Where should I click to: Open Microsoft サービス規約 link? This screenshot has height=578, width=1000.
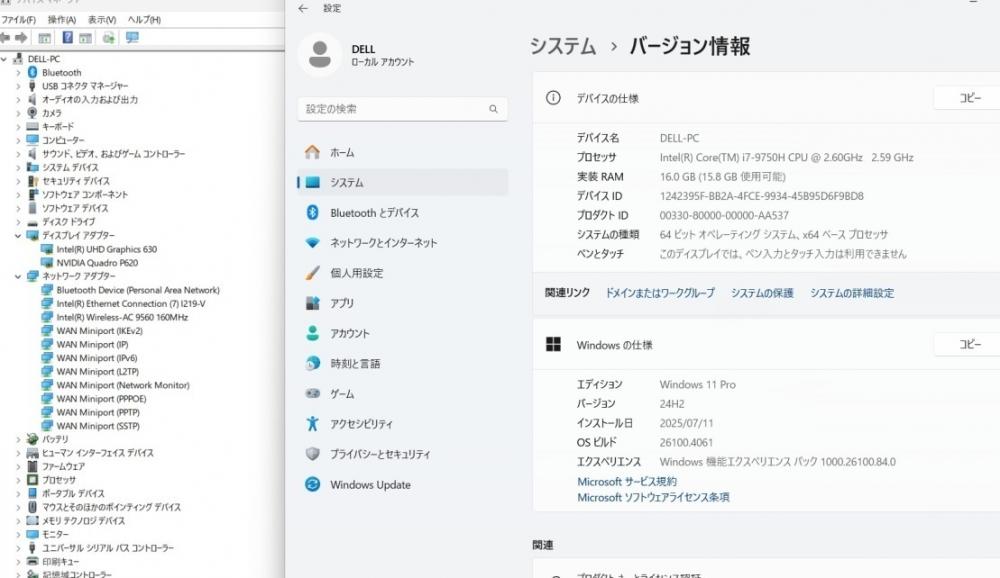click(627, 482)
